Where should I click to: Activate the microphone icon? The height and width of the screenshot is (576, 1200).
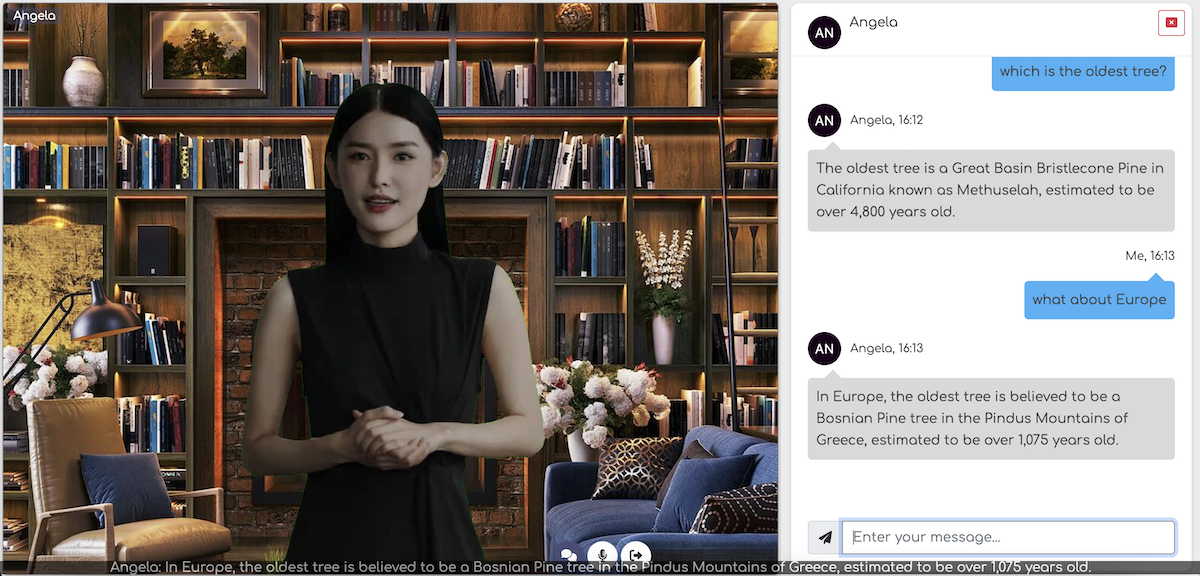(601, 554)
